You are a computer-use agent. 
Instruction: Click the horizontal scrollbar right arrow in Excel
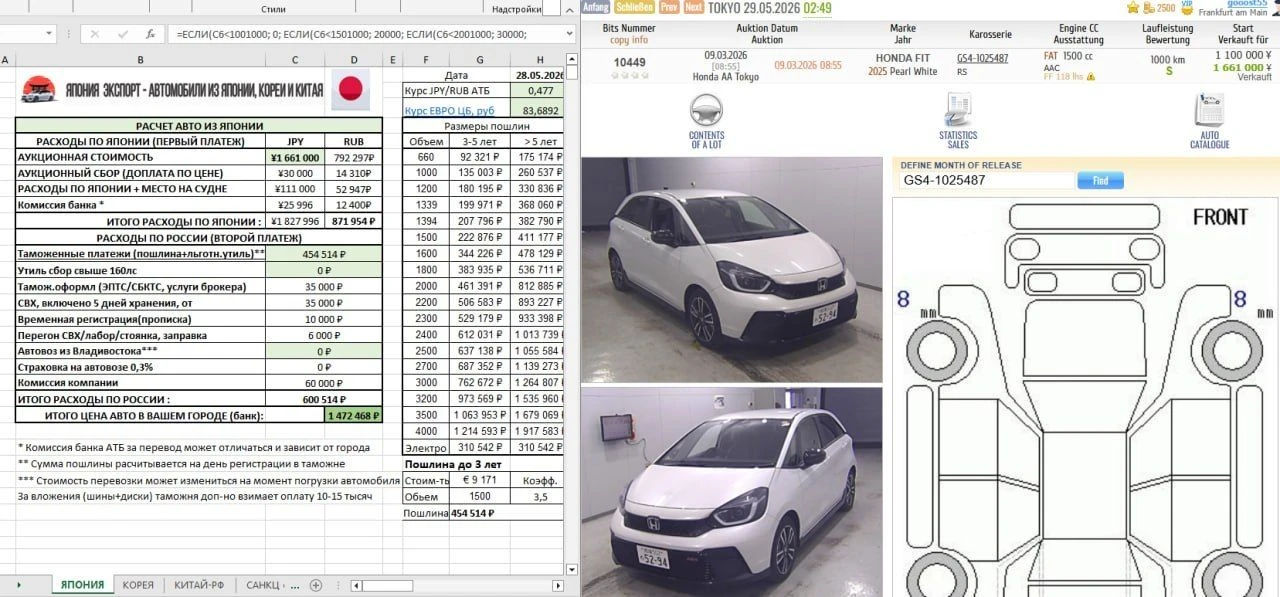556,585
